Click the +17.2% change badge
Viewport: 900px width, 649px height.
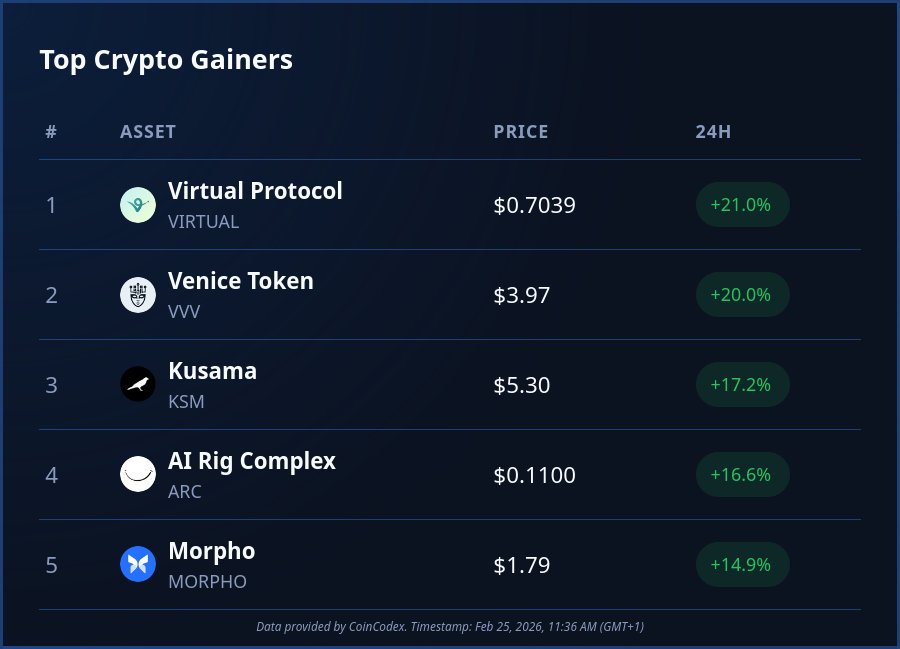tap(741, 385)
